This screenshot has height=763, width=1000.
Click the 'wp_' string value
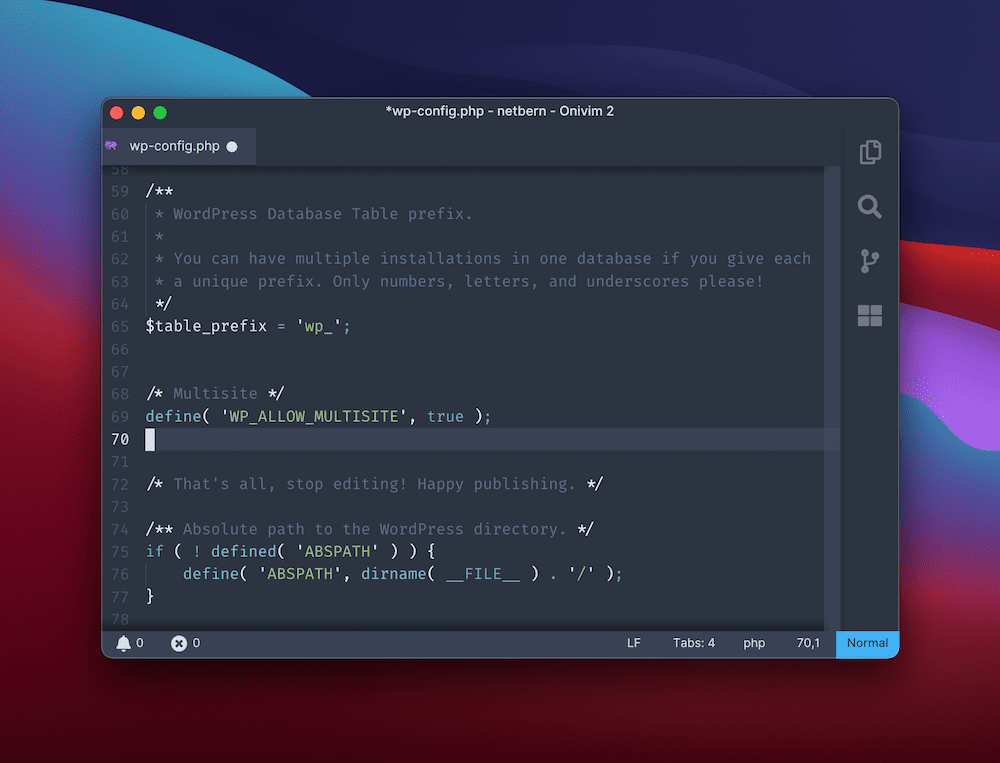pos(318,327)
